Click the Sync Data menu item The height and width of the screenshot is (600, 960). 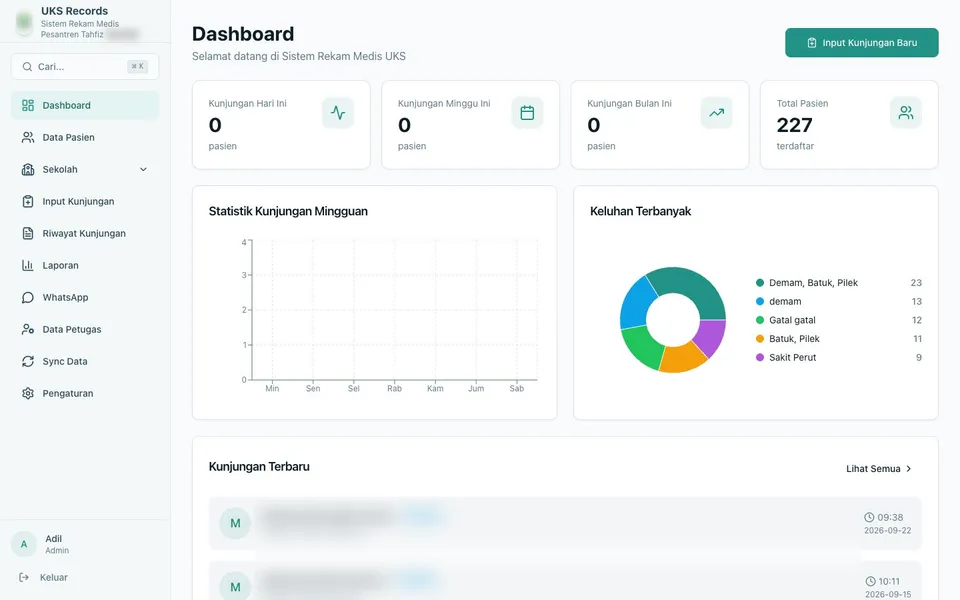[85, 361]
